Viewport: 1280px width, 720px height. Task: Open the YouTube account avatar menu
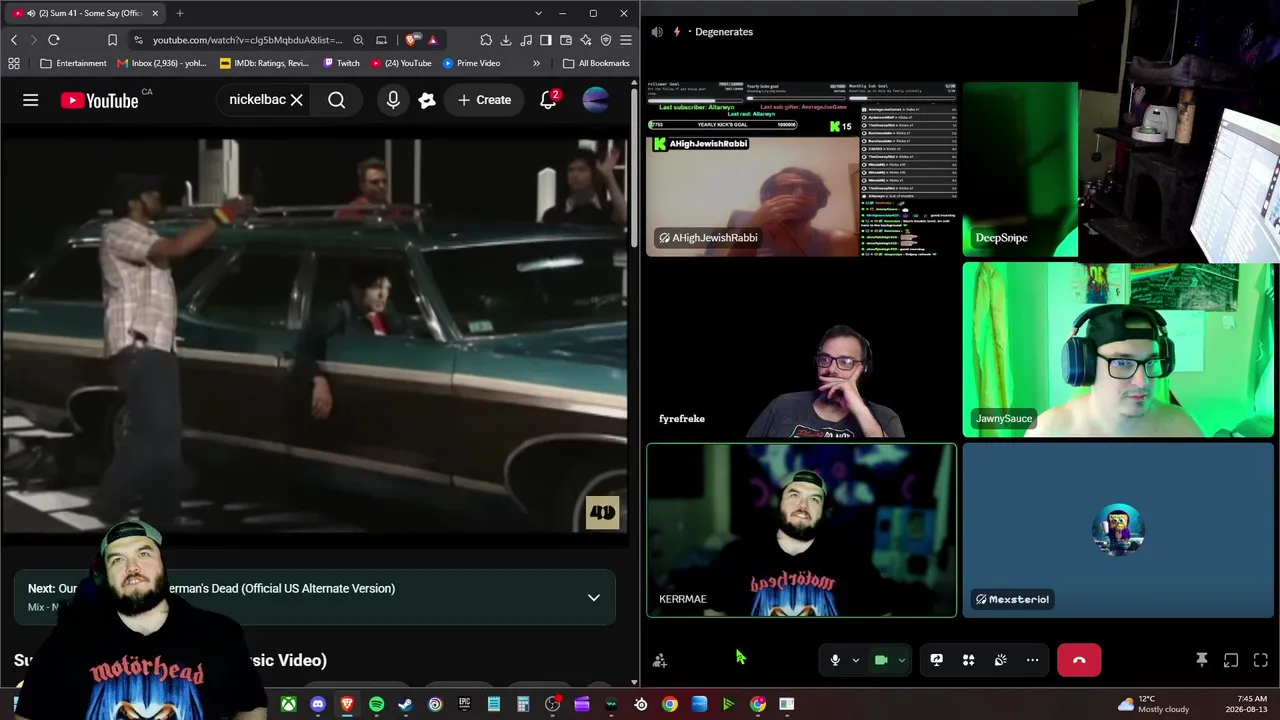[x=595, y=100]
